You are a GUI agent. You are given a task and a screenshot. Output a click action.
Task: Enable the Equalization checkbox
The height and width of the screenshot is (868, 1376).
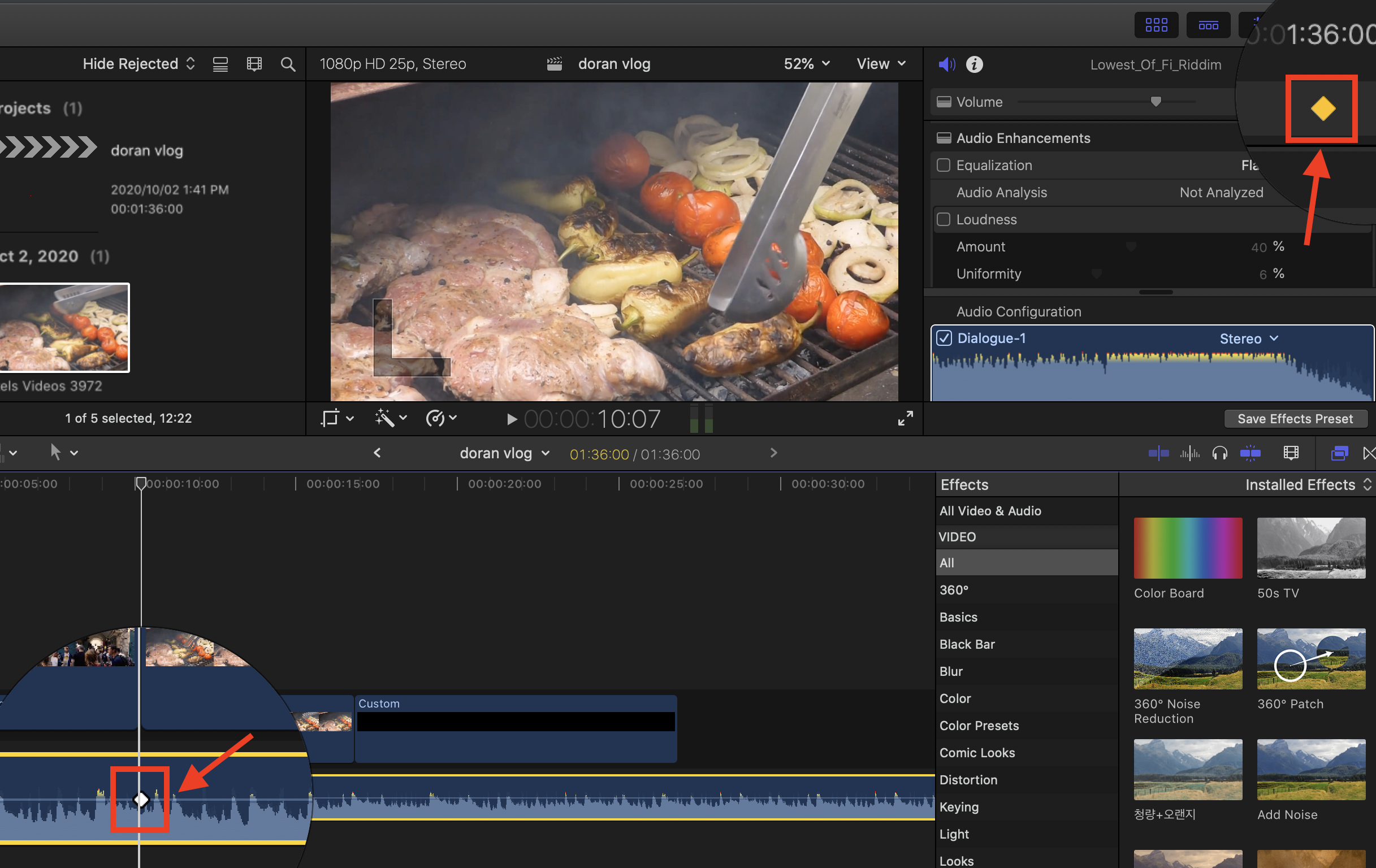[x=944, y=165]
